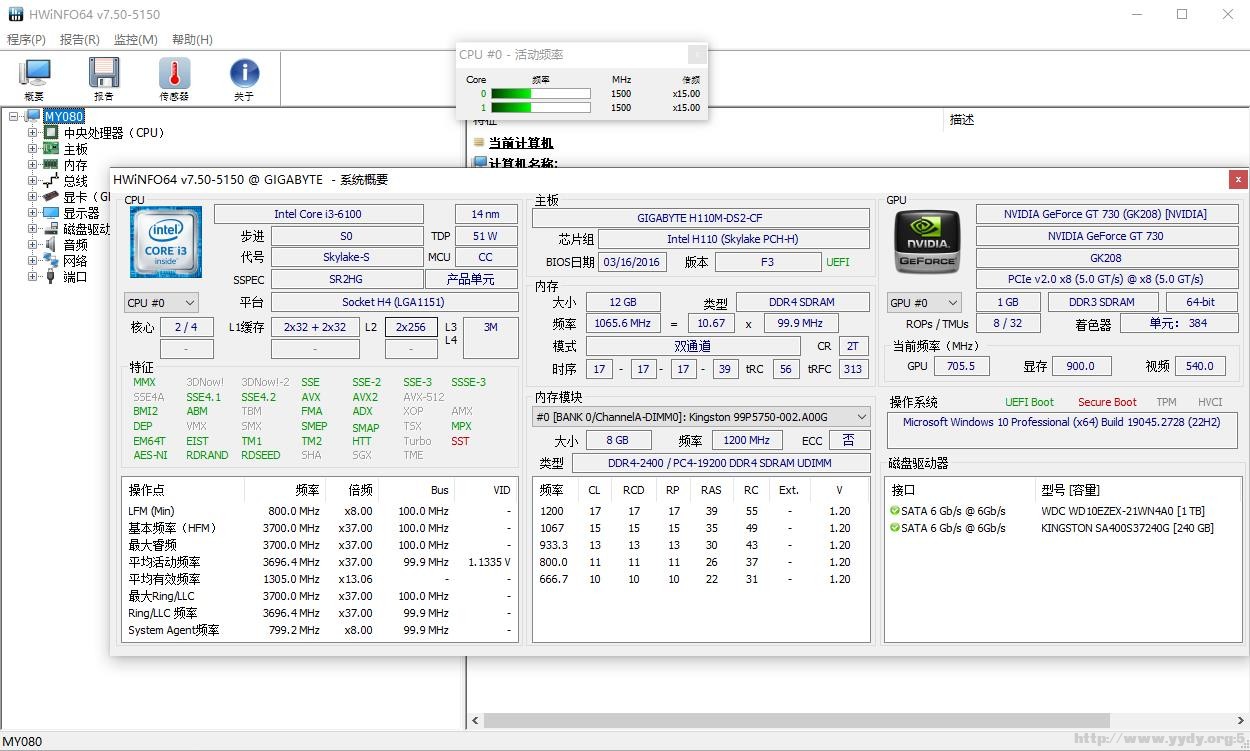Click the 双通道 memory mode field
The height and width of the screenshot is (751, 1250).
[693, 346]
